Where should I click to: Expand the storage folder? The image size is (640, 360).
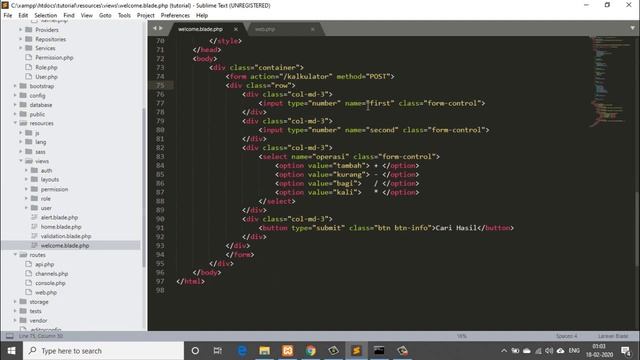click(x=16, y=302)
